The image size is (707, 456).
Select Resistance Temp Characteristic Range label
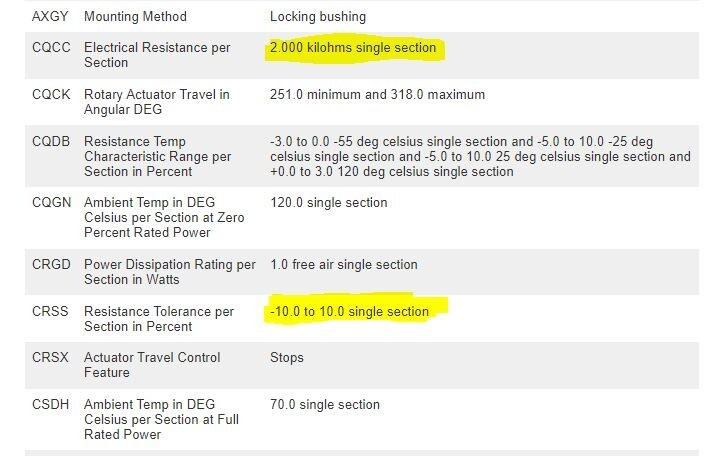point(157,157)
